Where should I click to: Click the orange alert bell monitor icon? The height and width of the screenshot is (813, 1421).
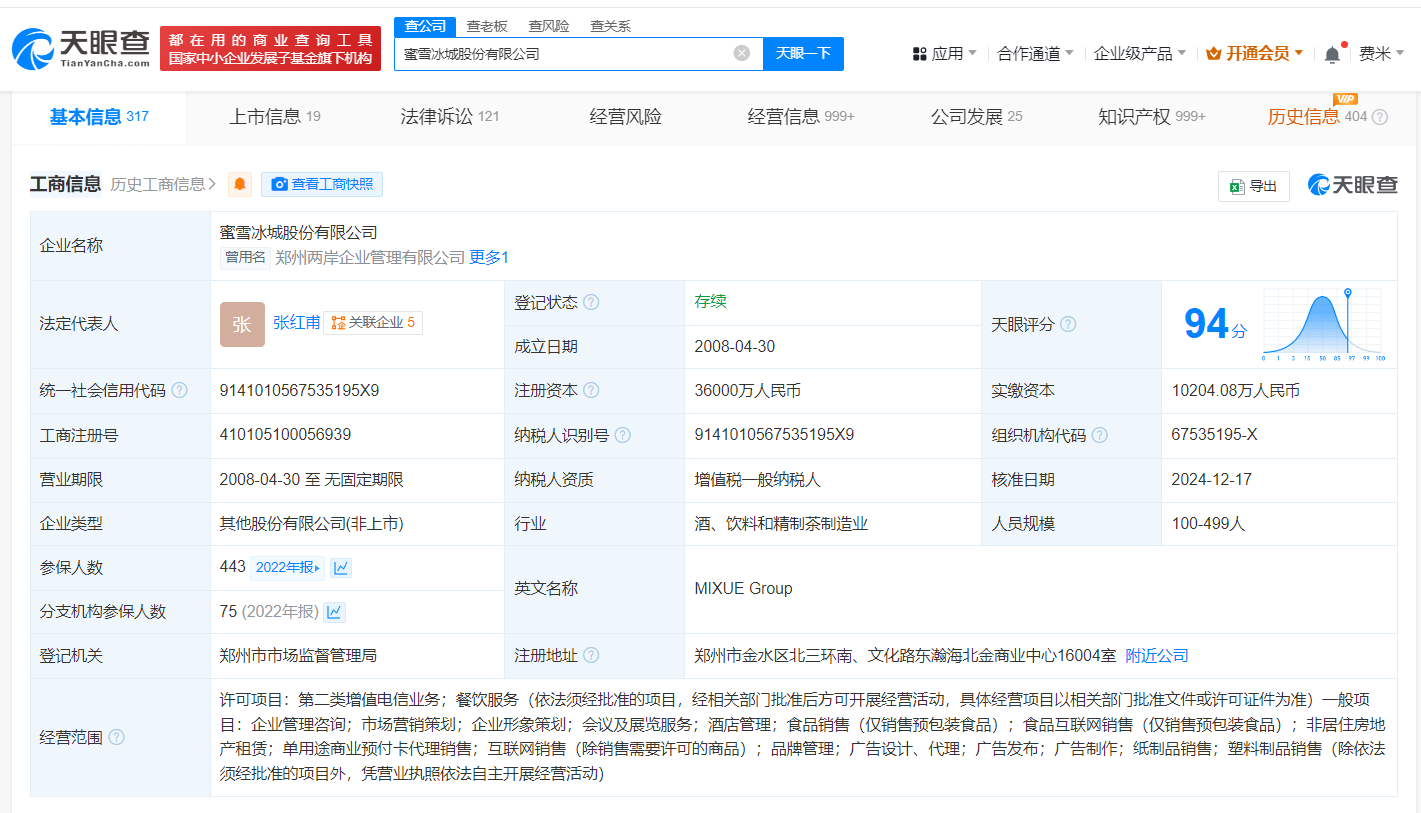tap(240, 184)
